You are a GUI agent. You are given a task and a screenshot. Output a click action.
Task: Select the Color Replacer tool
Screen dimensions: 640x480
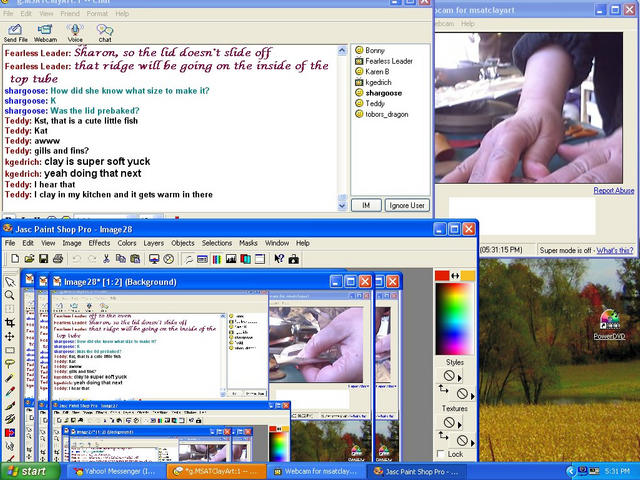(9, 432)
